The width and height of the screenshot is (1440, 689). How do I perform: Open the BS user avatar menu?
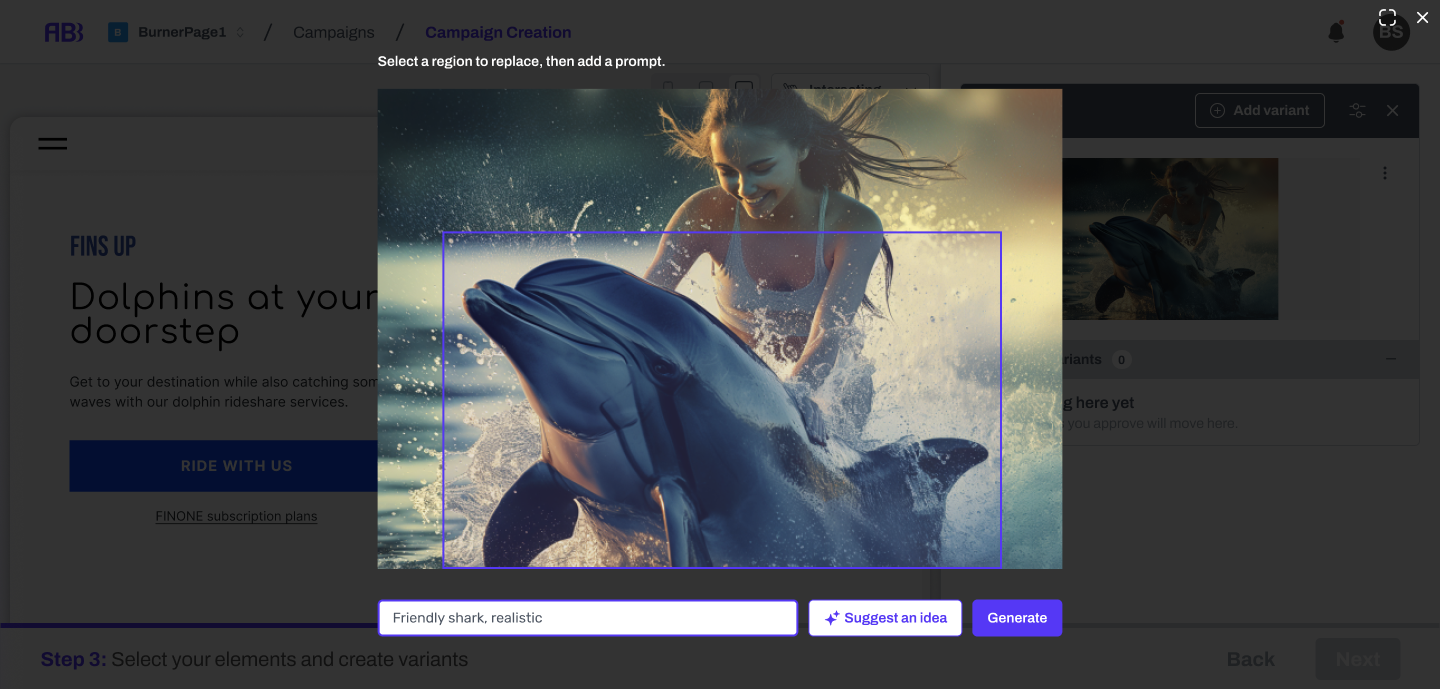[x=1391, y=33]
